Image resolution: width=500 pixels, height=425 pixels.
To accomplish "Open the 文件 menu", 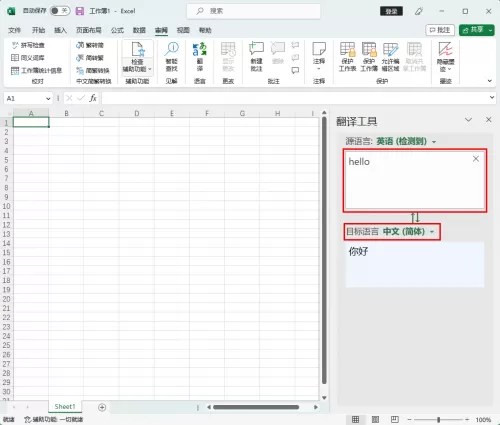I will click(14, 30).
